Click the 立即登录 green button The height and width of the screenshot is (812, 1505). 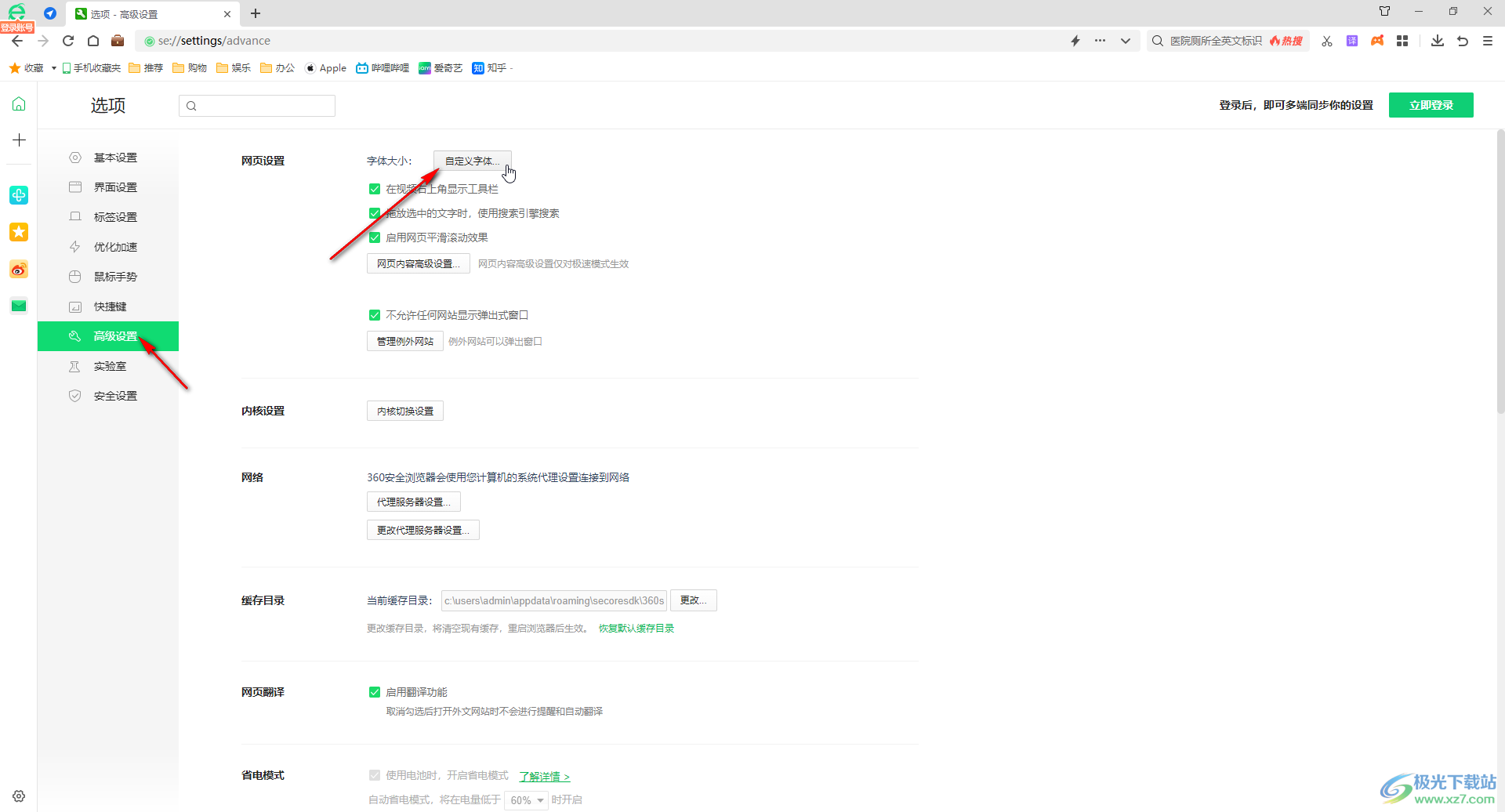coord(1431,105)
